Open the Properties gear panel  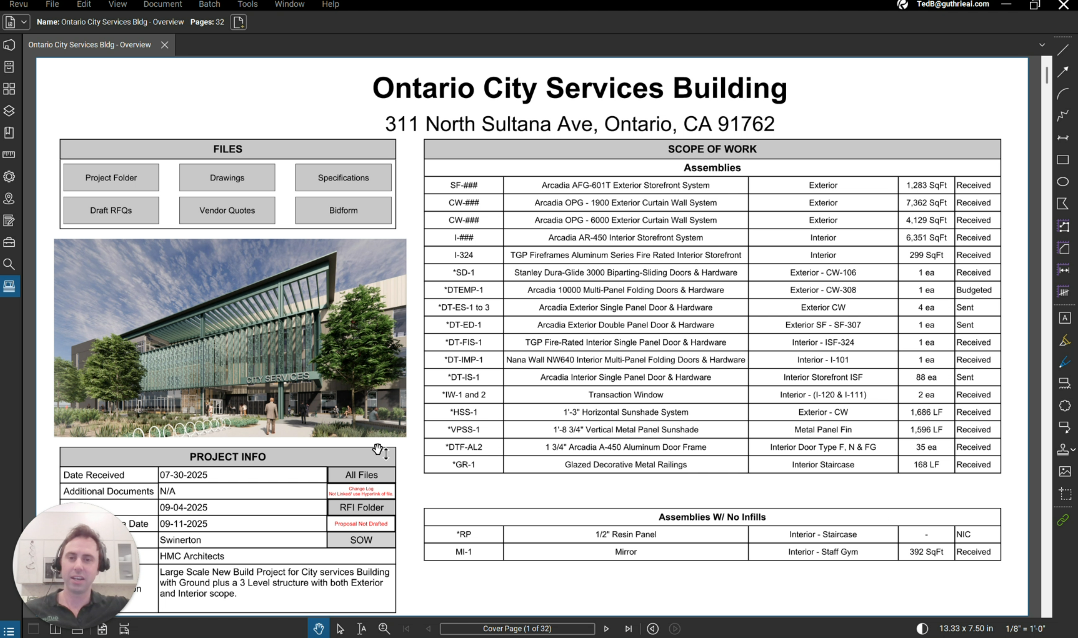[9, 177]
